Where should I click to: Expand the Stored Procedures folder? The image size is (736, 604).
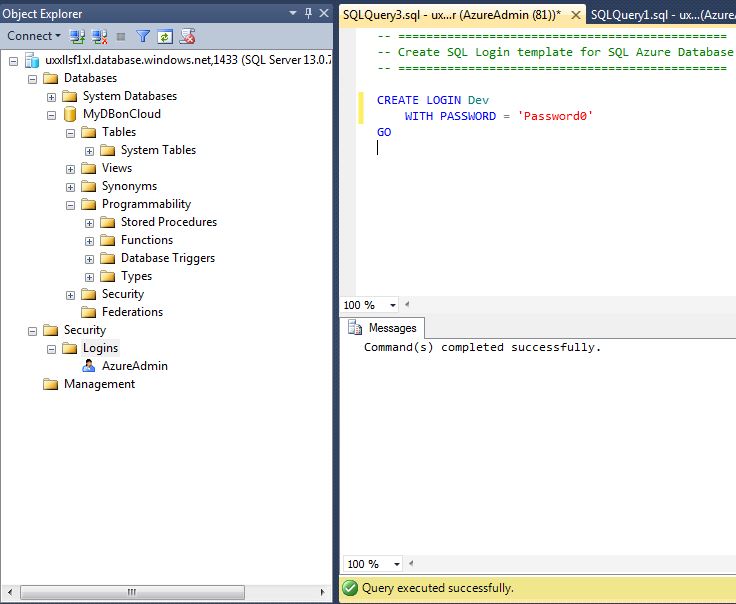click(x=89, y=223)
